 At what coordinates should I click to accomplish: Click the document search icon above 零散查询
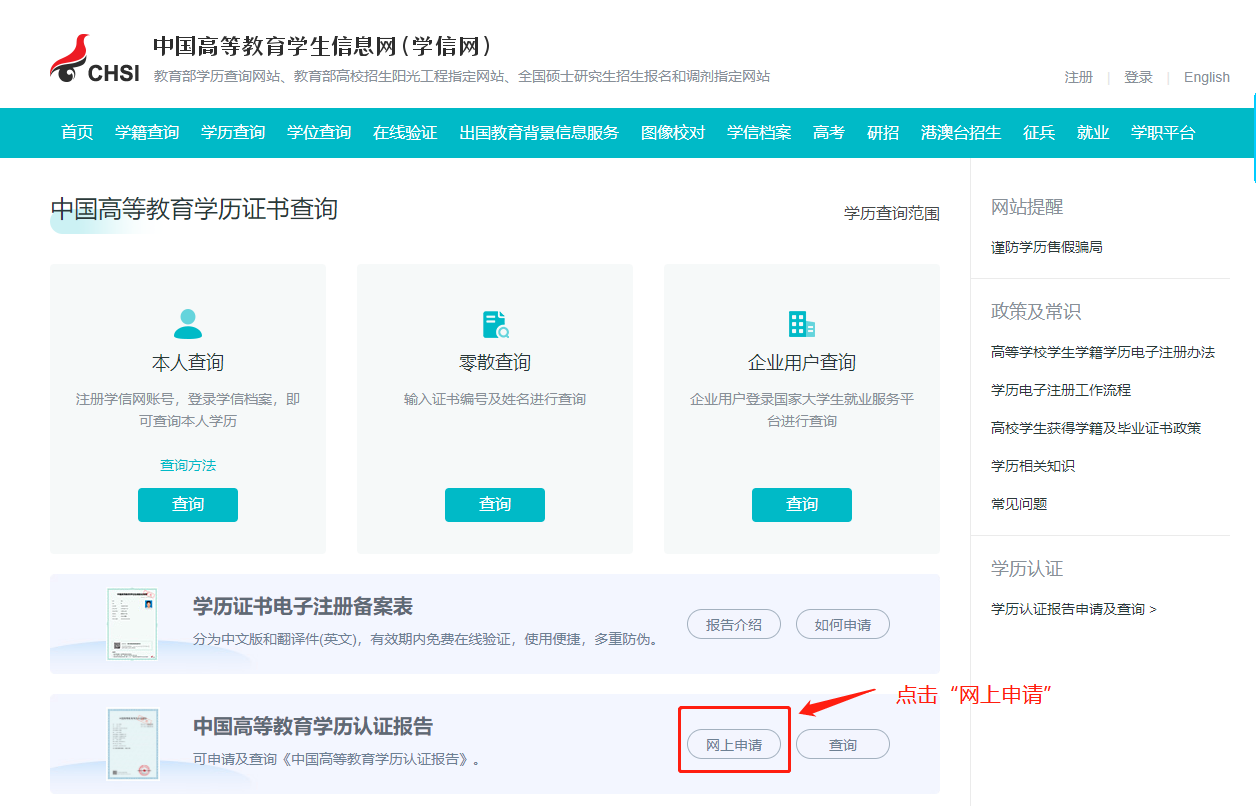(494, 322)
